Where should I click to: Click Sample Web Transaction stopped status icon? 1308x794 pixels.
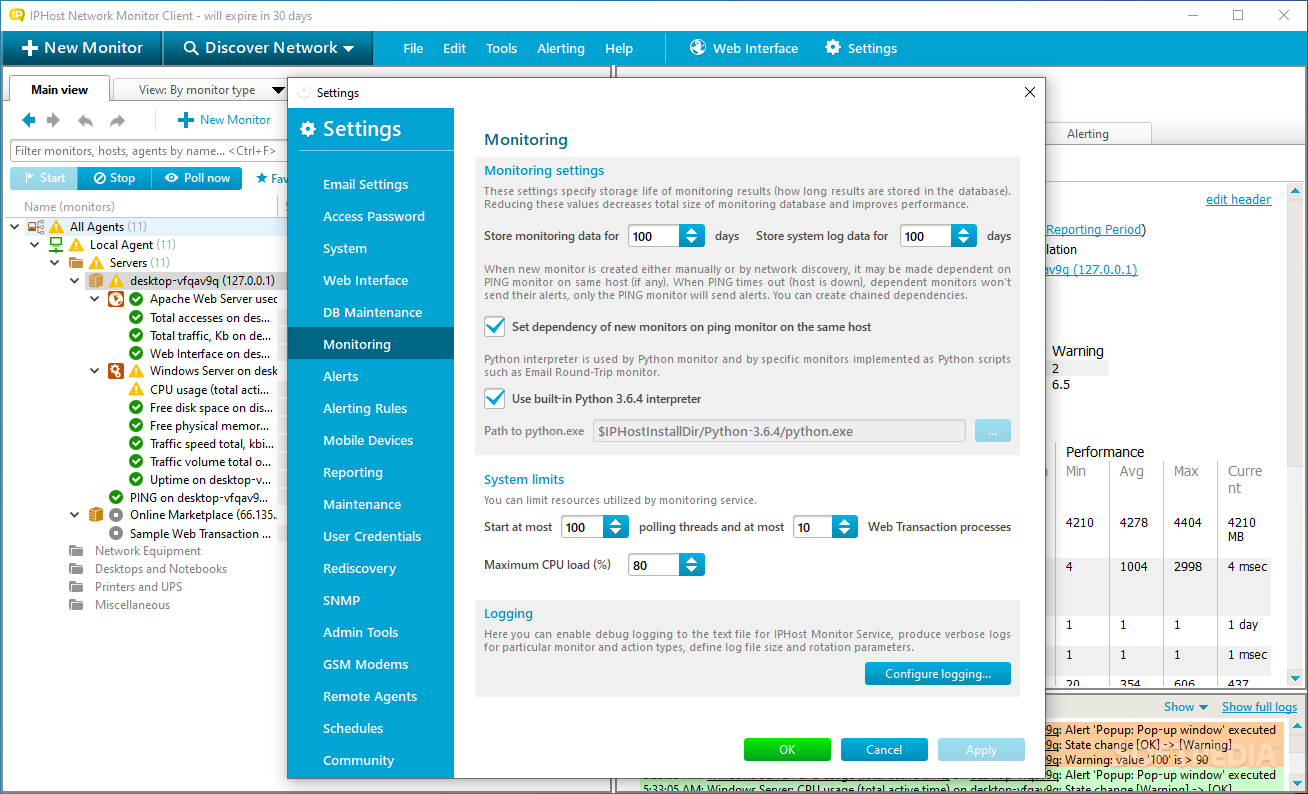[x=116, y=533]
